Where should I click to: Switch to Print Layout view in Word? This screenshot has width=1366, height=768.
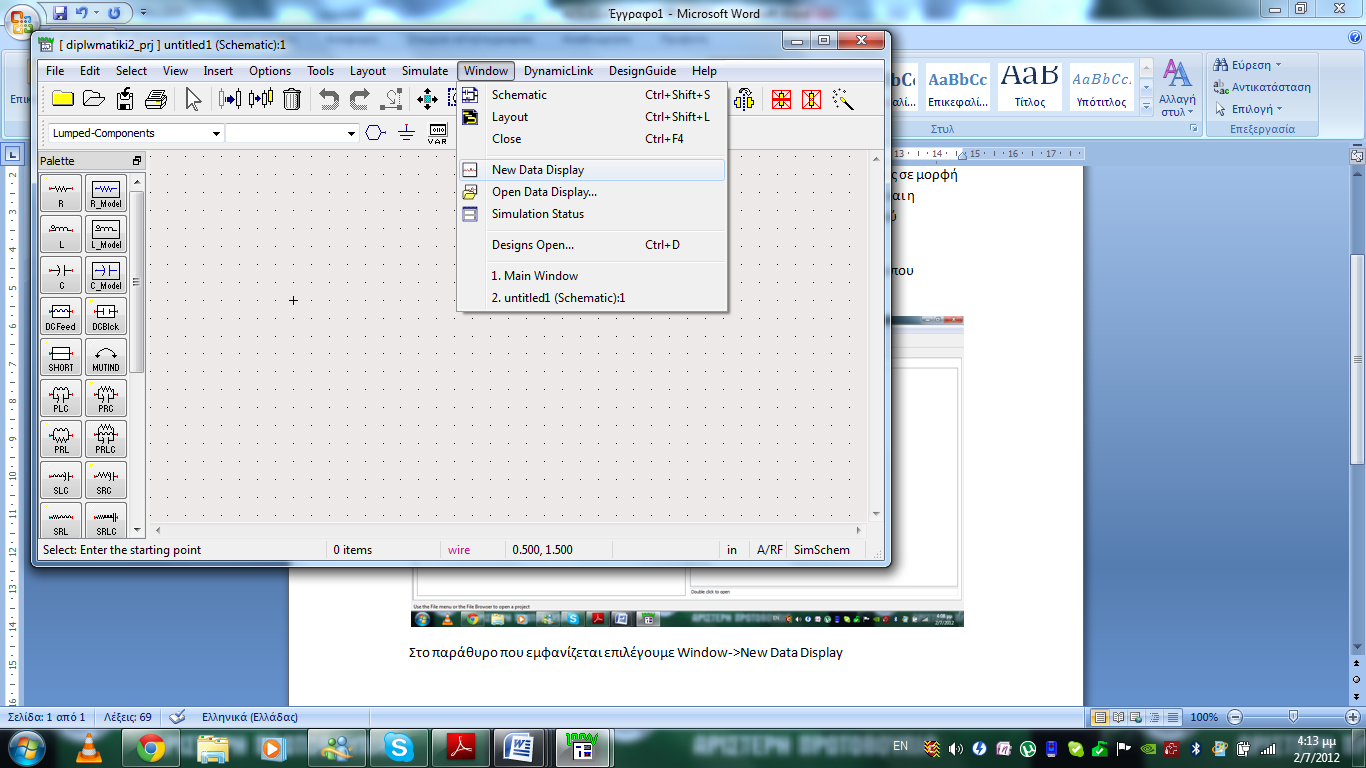click(1101, 717)
